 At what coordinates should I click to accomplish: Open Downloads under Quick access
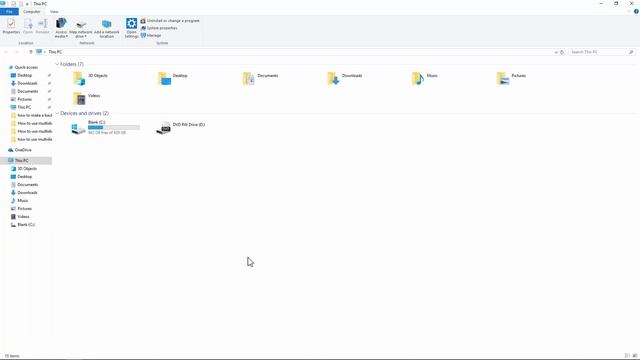click(27, 83)
